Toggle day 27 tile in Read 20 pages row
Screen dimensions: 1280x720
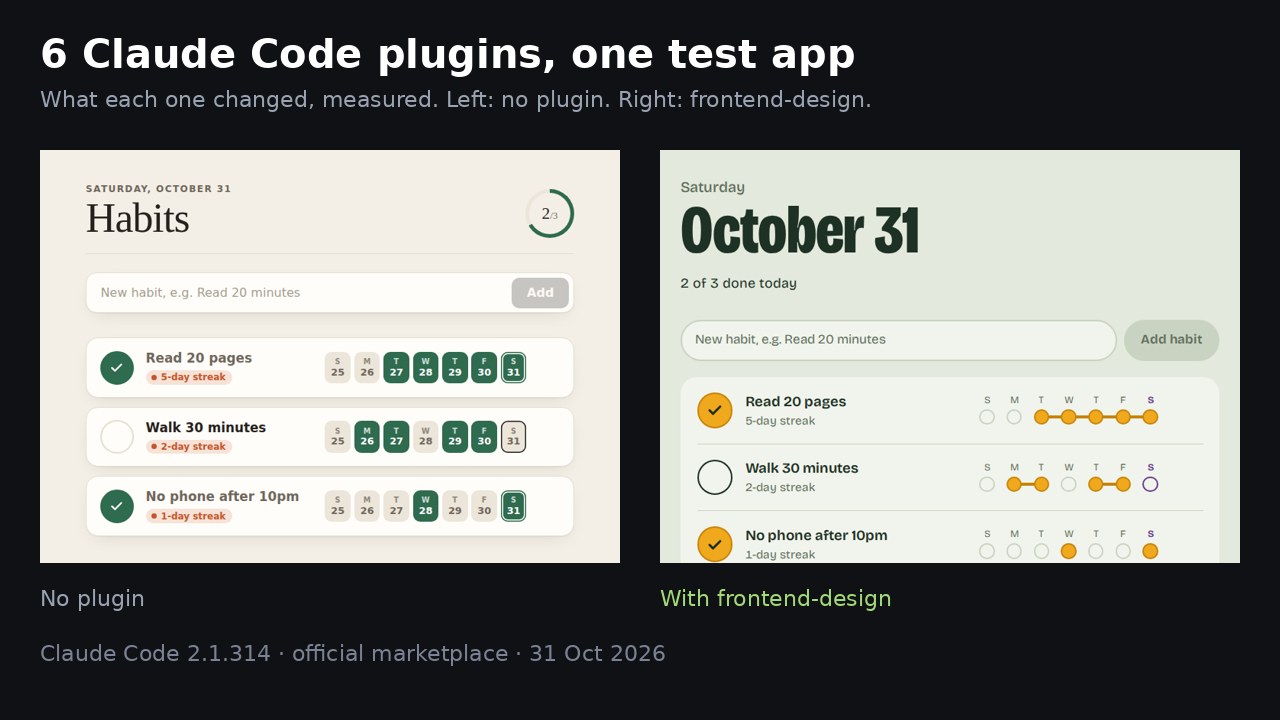(x=396, y=368)
